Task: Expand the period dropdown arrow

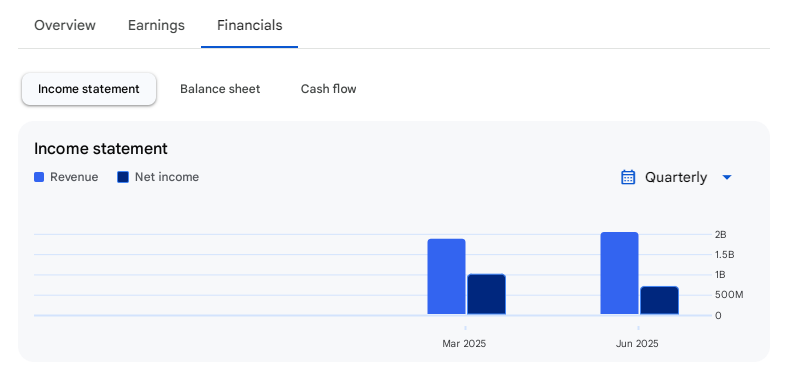Action: click(727, 177)
